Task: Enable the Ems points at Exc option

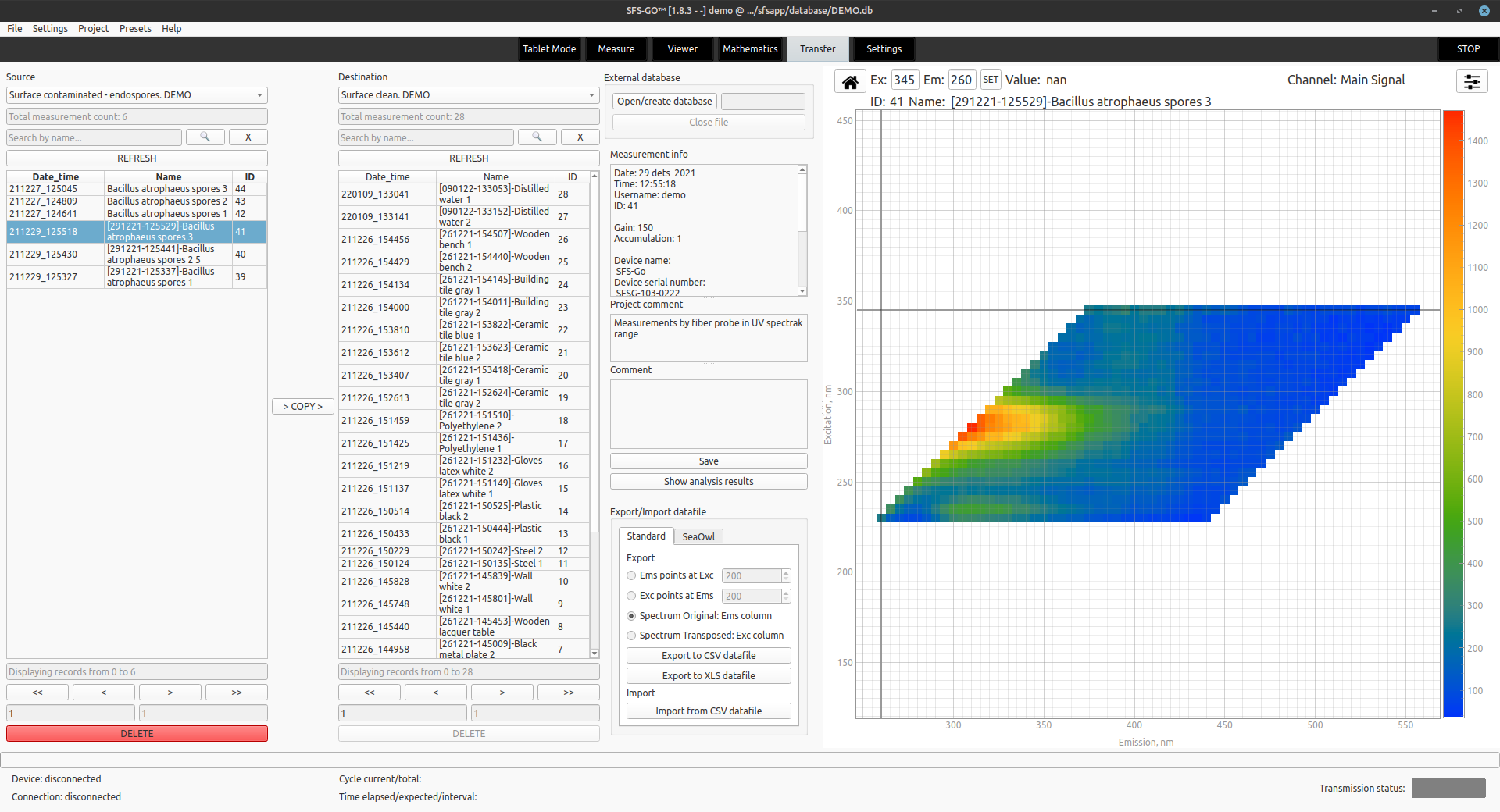Action: (x=631, y=575)
